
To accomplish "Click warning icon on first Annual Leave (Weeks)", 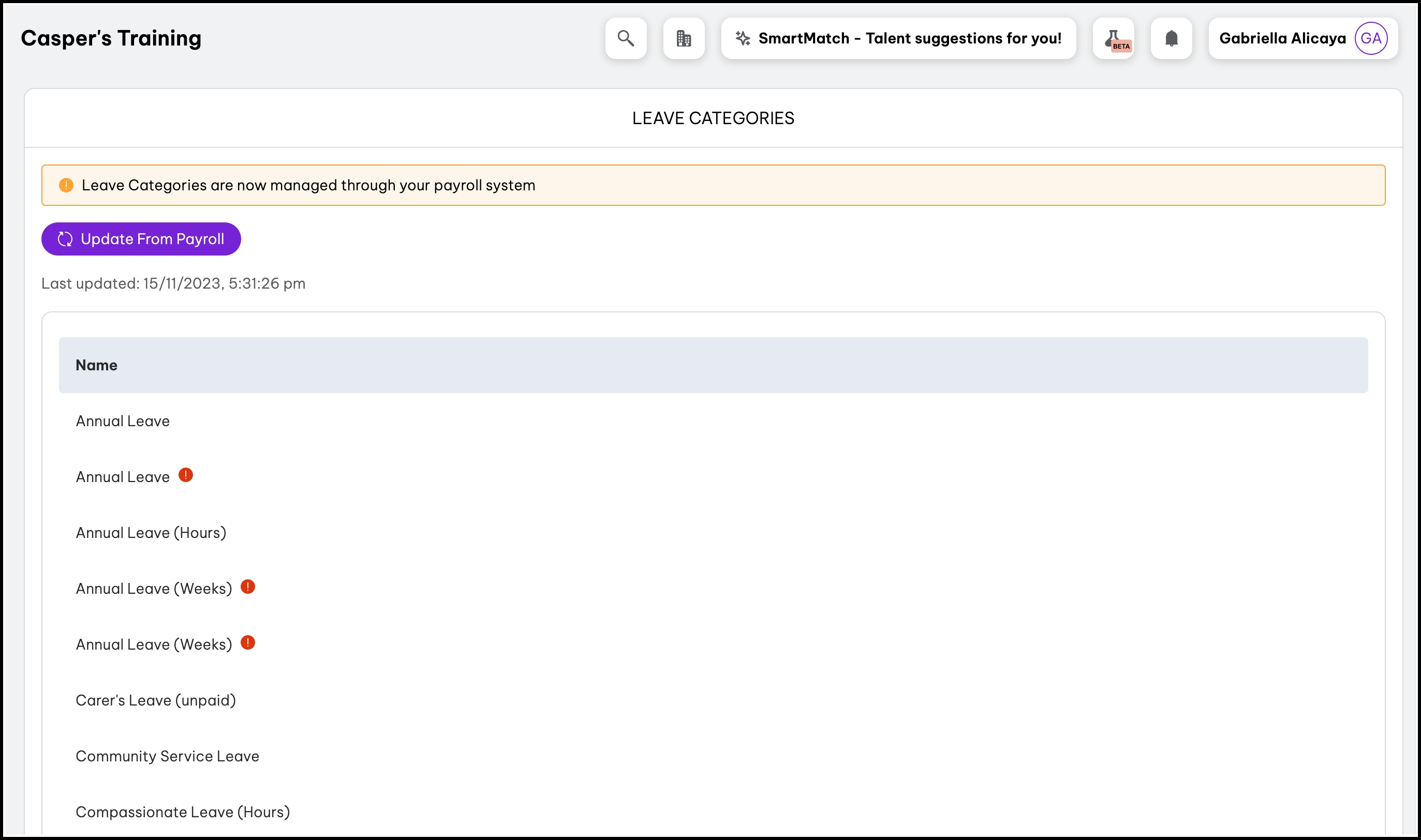I will [x=248, y=587].
